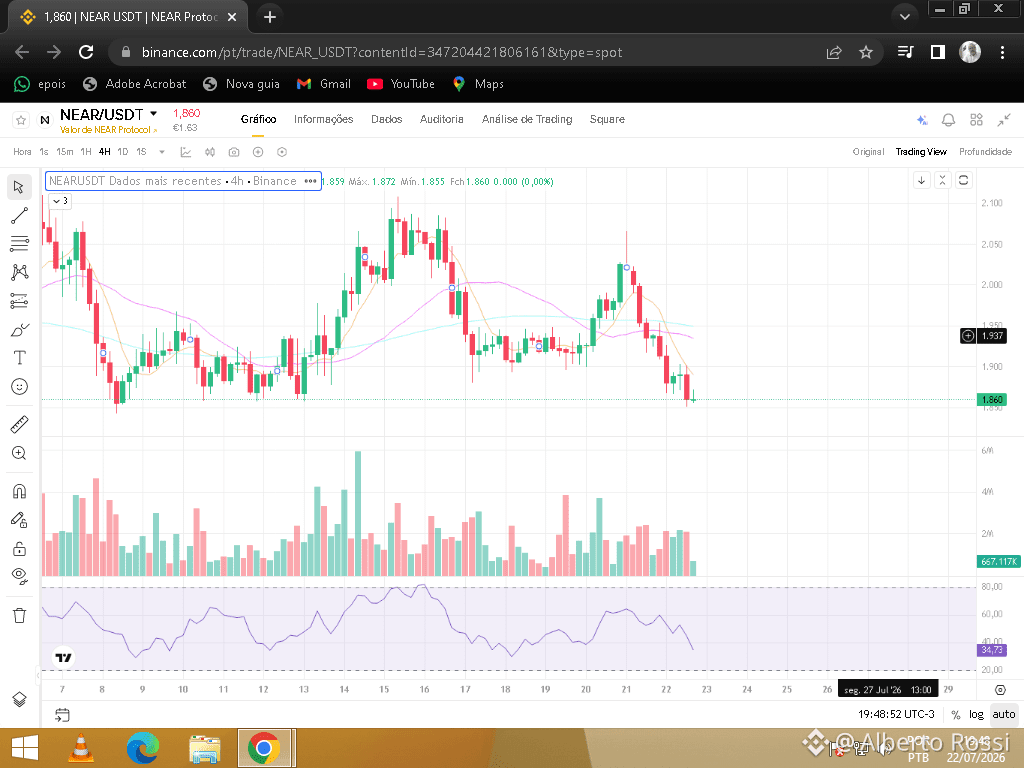Add alert at 1.937 price plus
The image size is (1024, 768).
968,336
